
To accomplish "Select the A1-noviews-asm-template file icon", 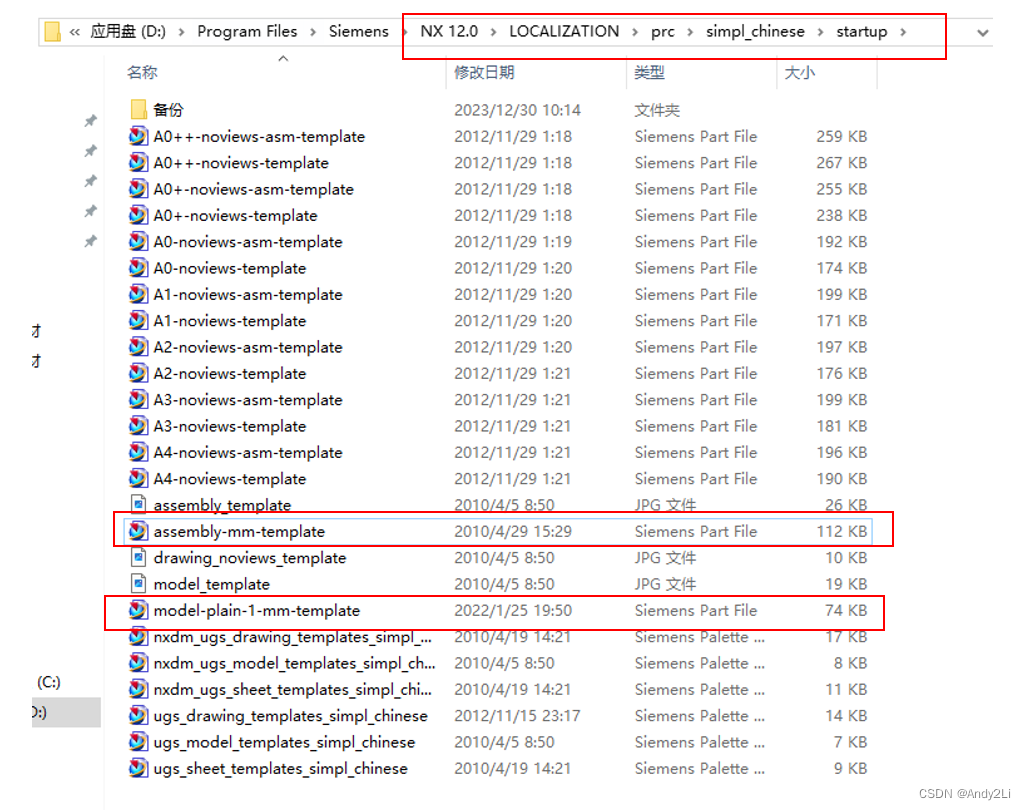I will click(x=138, y=294).
